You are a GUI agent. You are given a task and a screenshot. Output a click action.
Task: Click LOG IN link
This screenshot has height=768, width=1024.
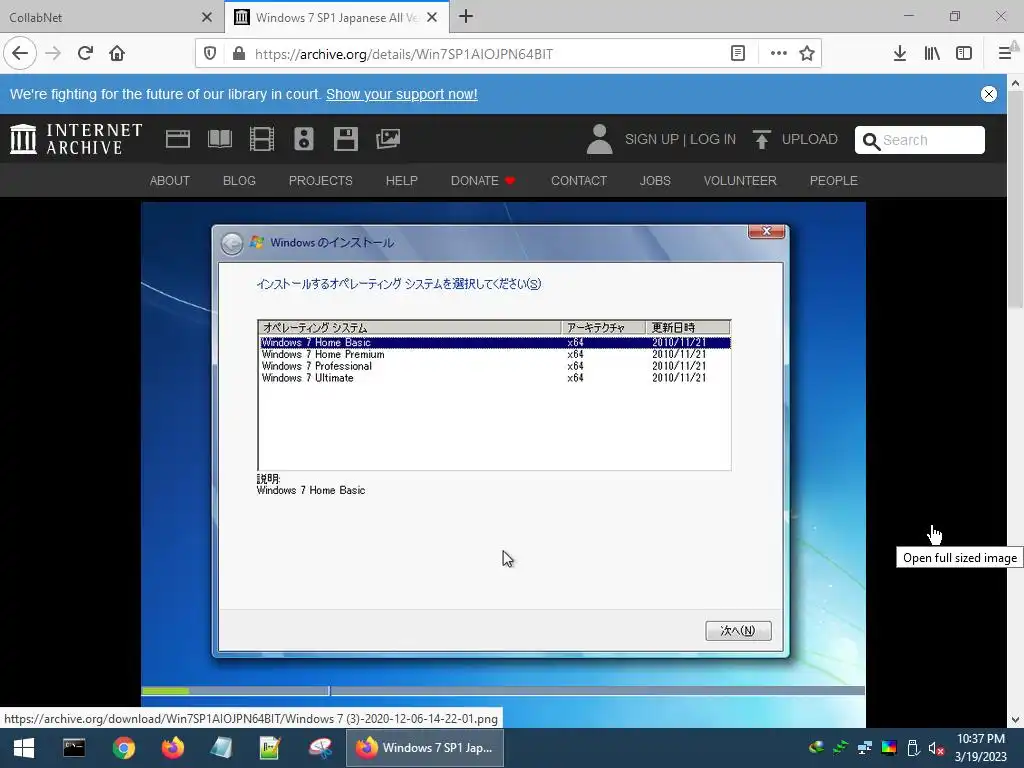[713, 139]
